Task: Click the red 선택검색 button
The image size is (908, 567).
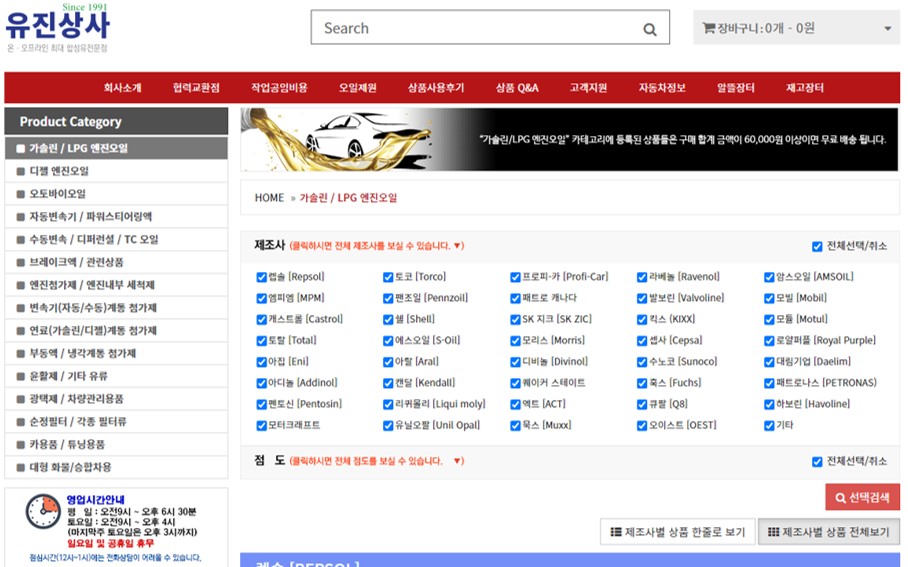Action: click(862, 498)
